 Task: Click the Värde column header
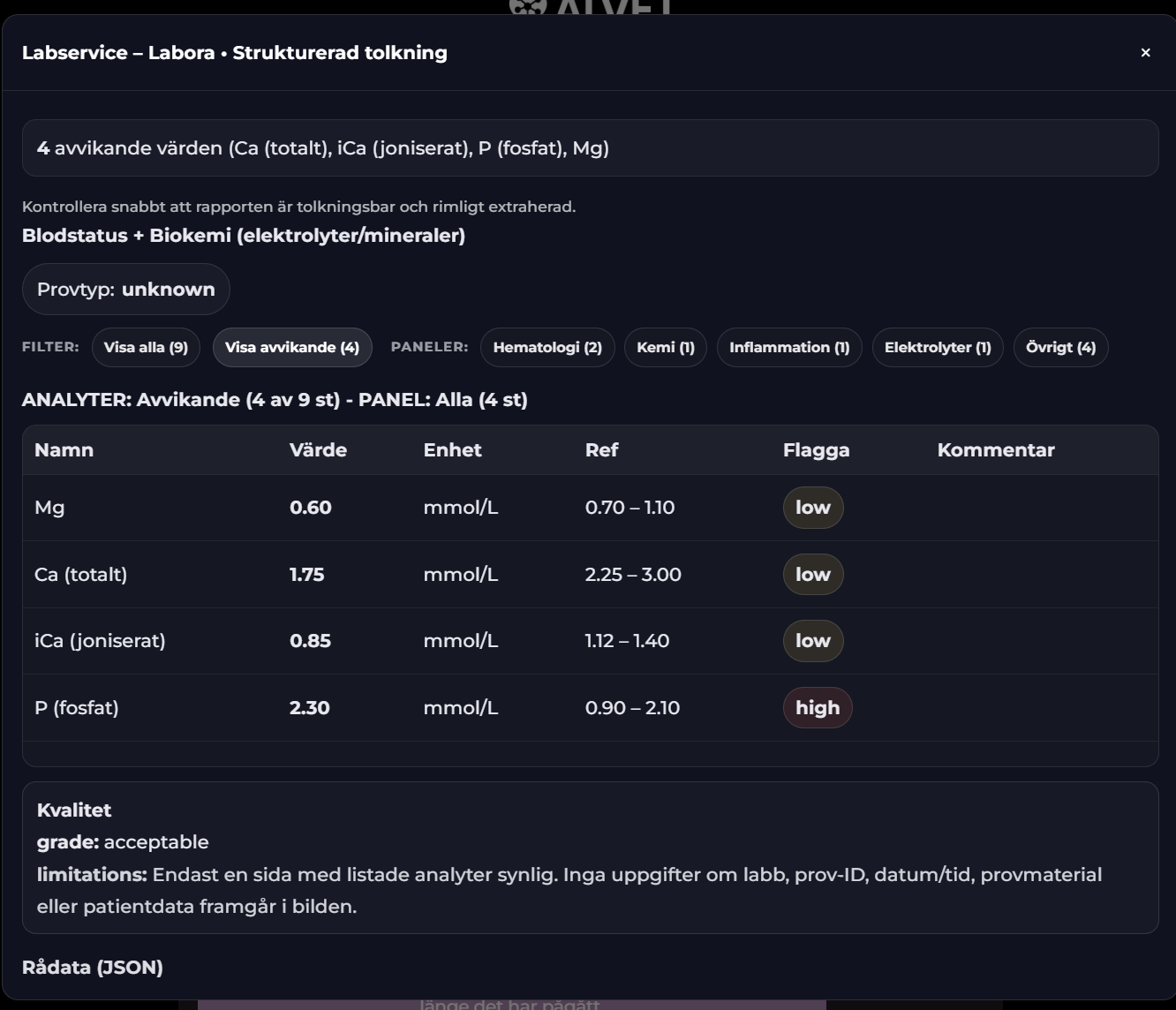(x=318, y=450)
